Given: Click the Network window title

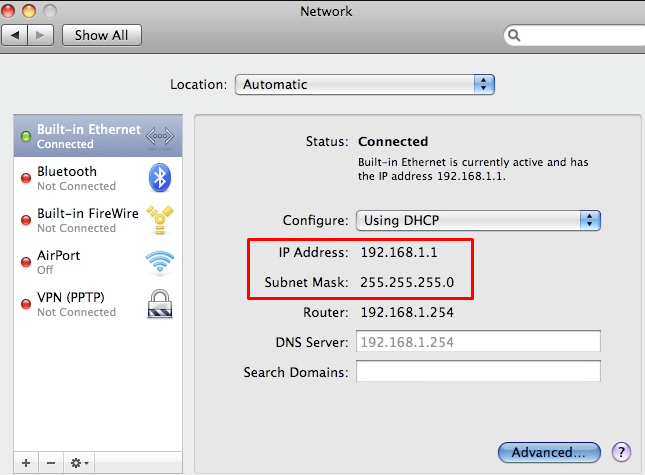Looking at the screenshot, I should (x=326, y=11).
